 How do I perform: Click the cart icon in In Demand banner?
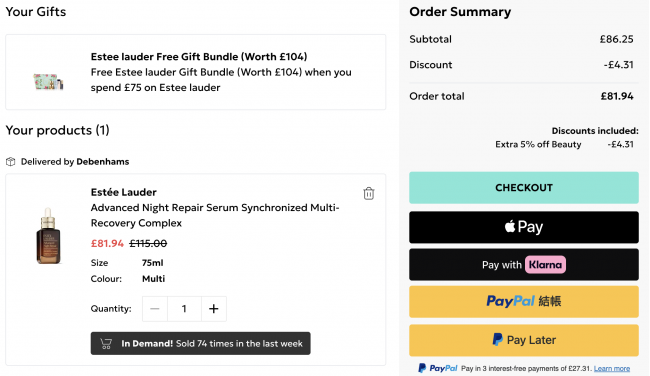click(x=106, y=343)
